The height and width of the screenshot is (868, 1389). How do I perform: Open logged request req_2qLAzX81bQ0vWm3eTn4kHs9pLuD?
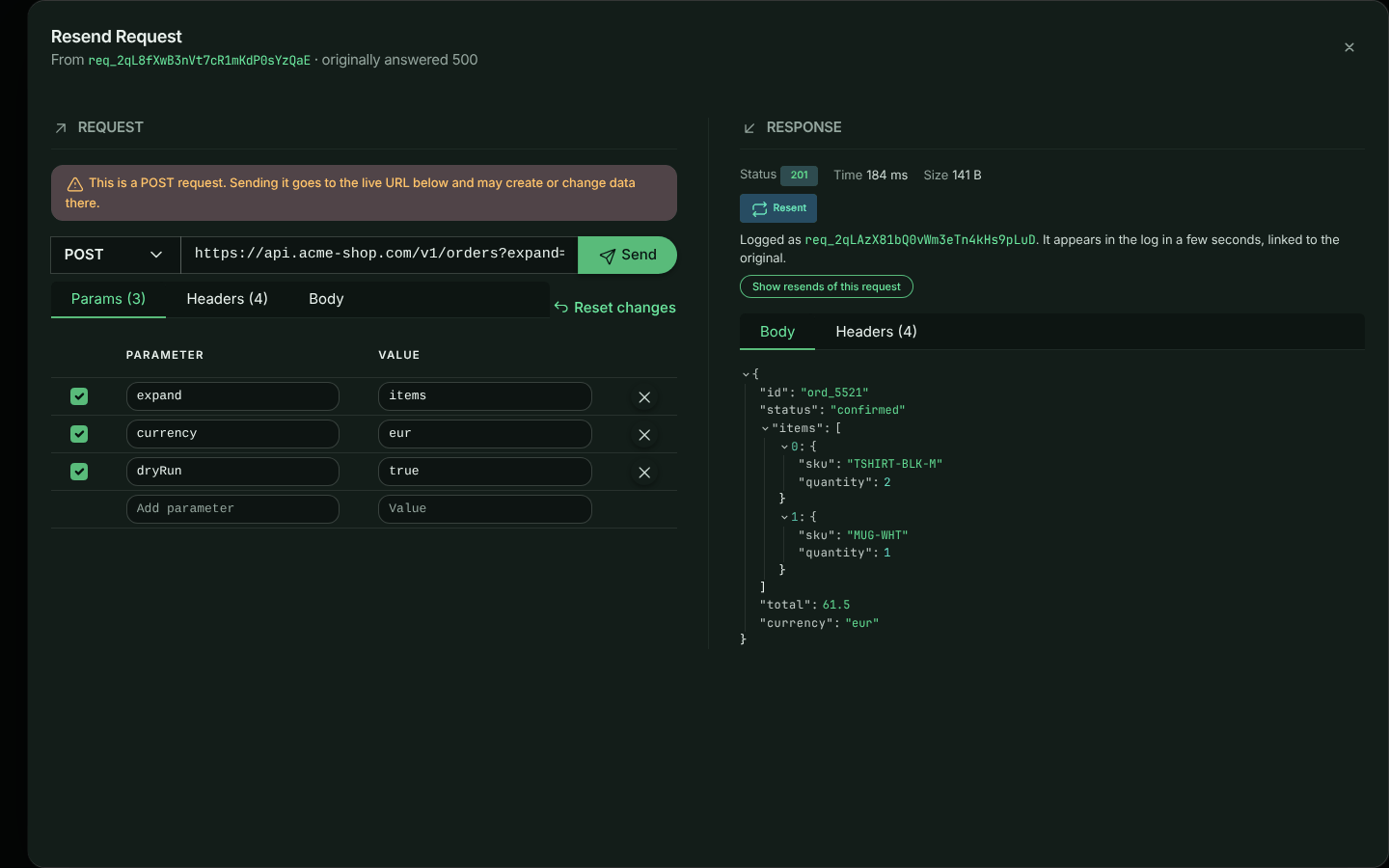[x=920, y=240]
